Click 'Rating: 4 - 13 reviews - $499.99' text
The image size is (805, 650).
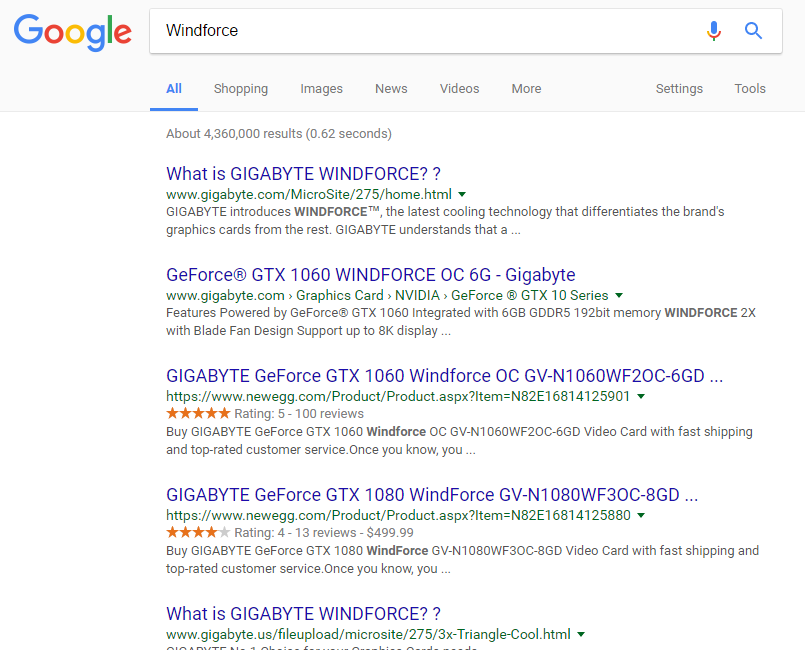coord(324,533)
